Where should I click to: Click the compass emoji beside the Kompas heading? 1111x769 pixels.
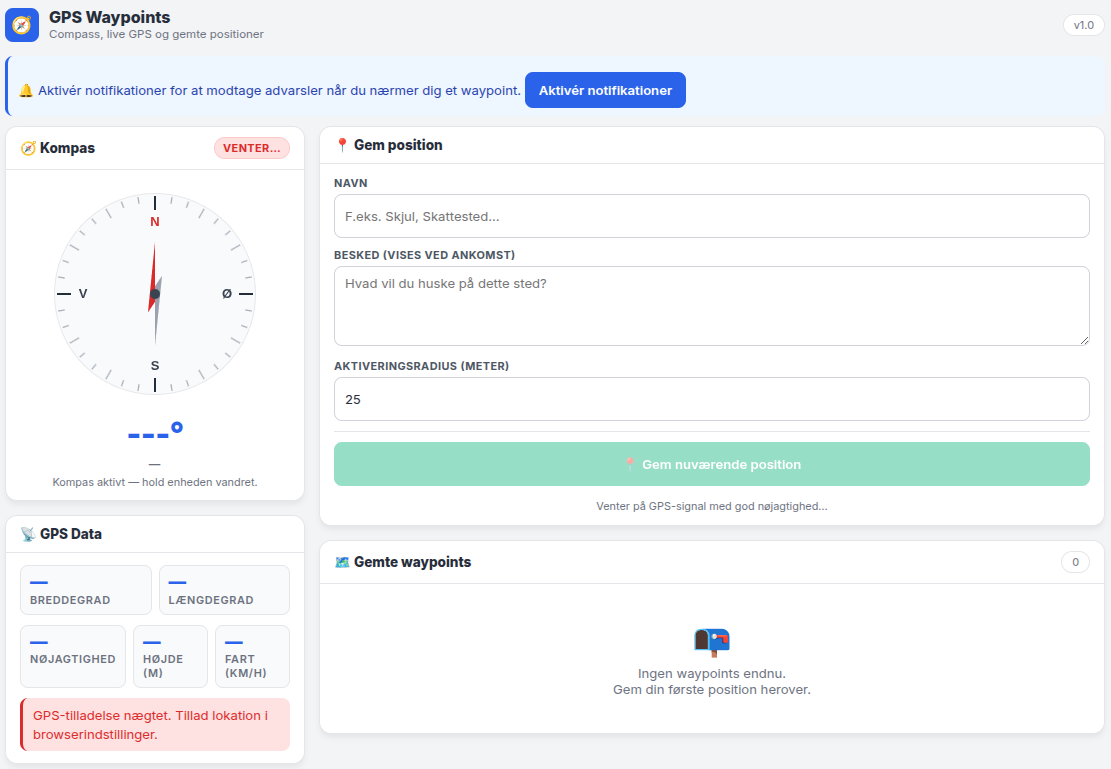(28, 148)
